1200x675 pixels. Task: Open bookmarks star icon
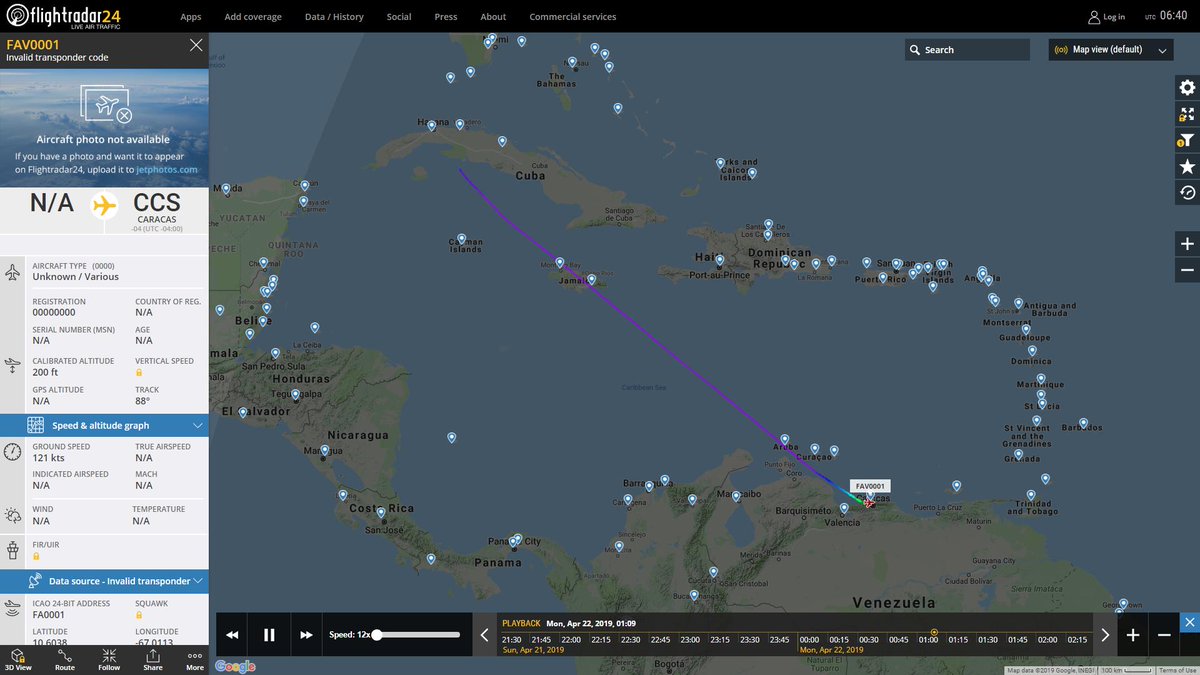click(1187, 166)
